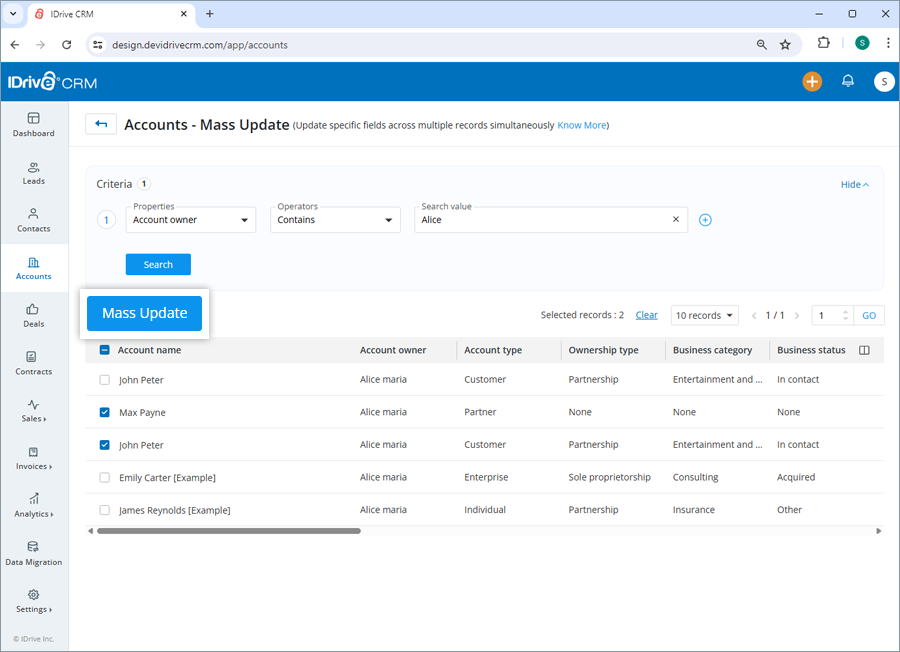Open the Dashboard from the sidebar
The image size is (900, 652).
[x=33, y=125]
